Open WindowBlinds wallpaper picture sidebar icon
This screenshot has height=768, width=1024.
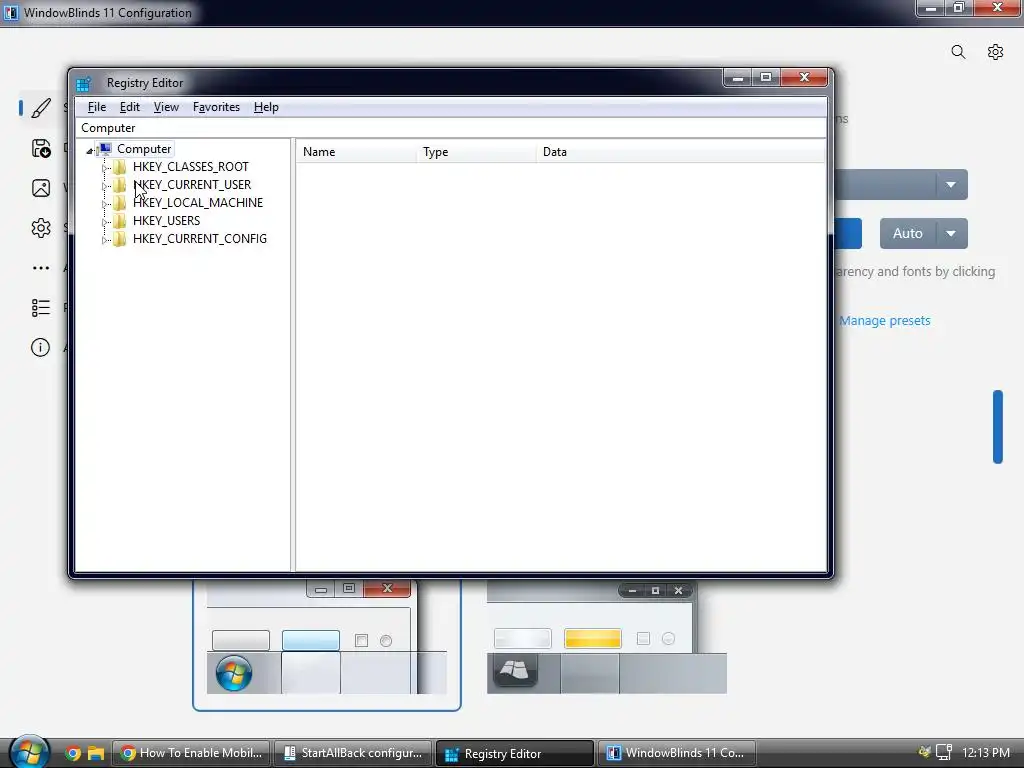pyautogui.click(x=40, y=188)
